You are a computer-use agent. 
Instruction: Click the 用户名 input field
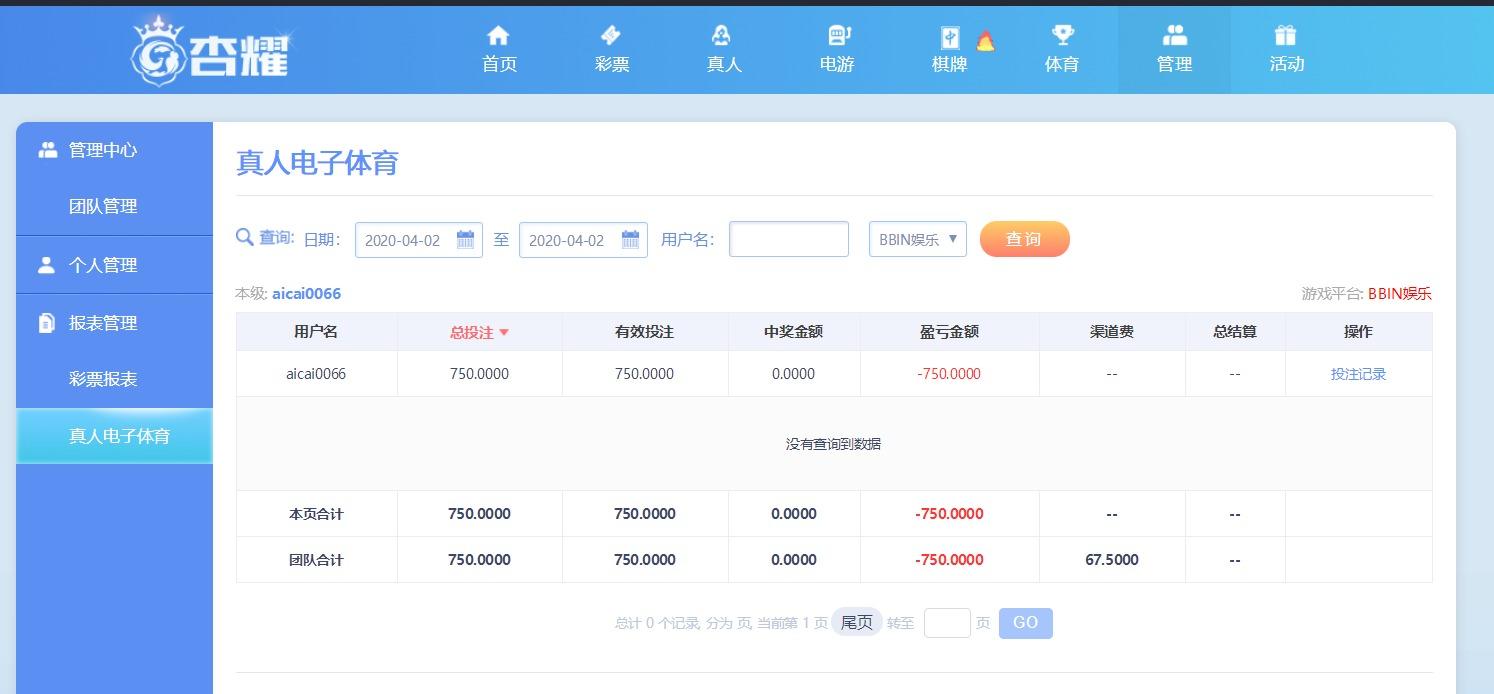[x=789, y=239]
